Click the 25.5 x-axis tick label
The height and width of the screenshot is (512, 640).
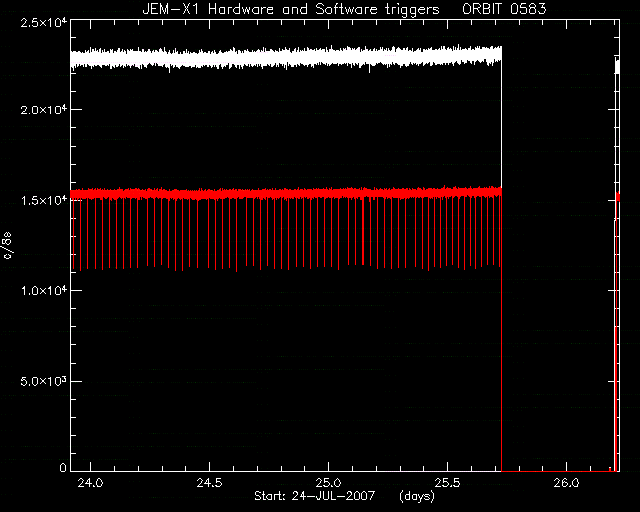click(447, 483)
